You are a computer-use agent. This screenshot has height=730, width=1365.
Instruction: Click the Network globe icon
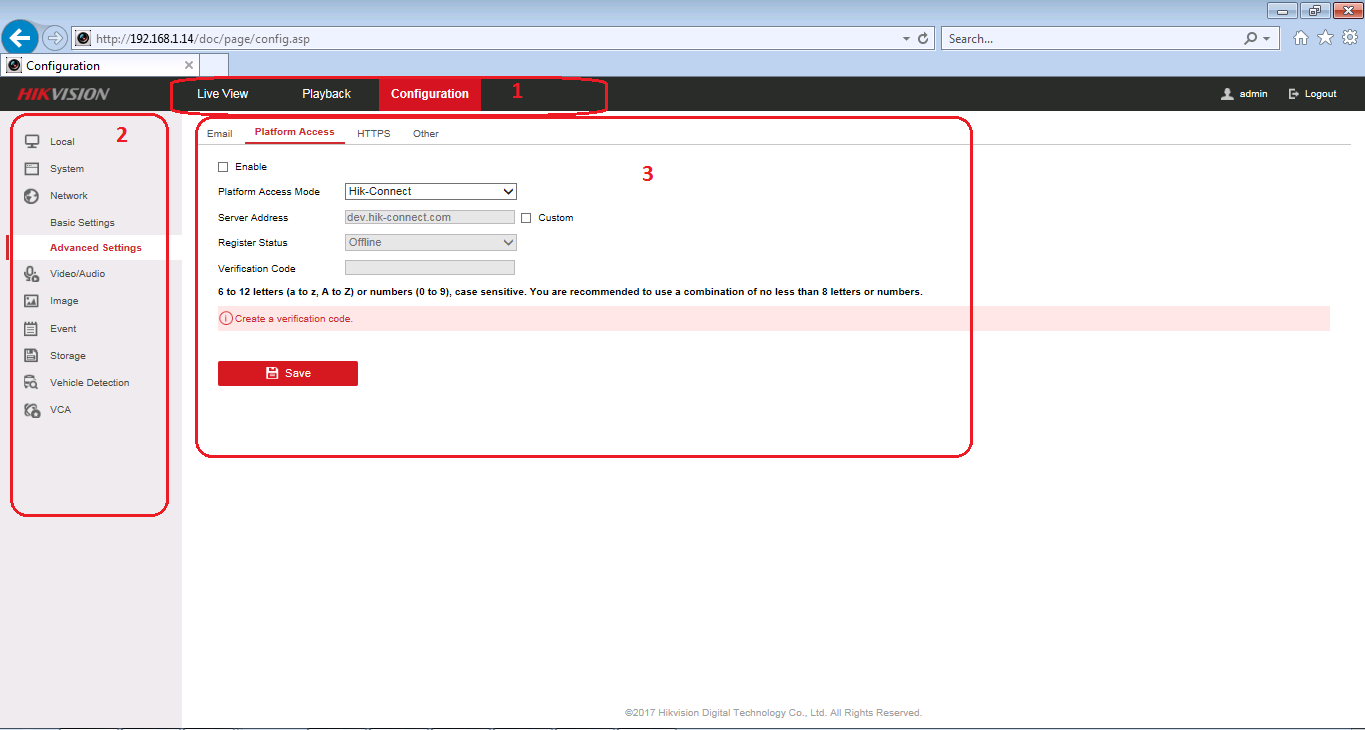pyautogui.click(x=32, y=196)
